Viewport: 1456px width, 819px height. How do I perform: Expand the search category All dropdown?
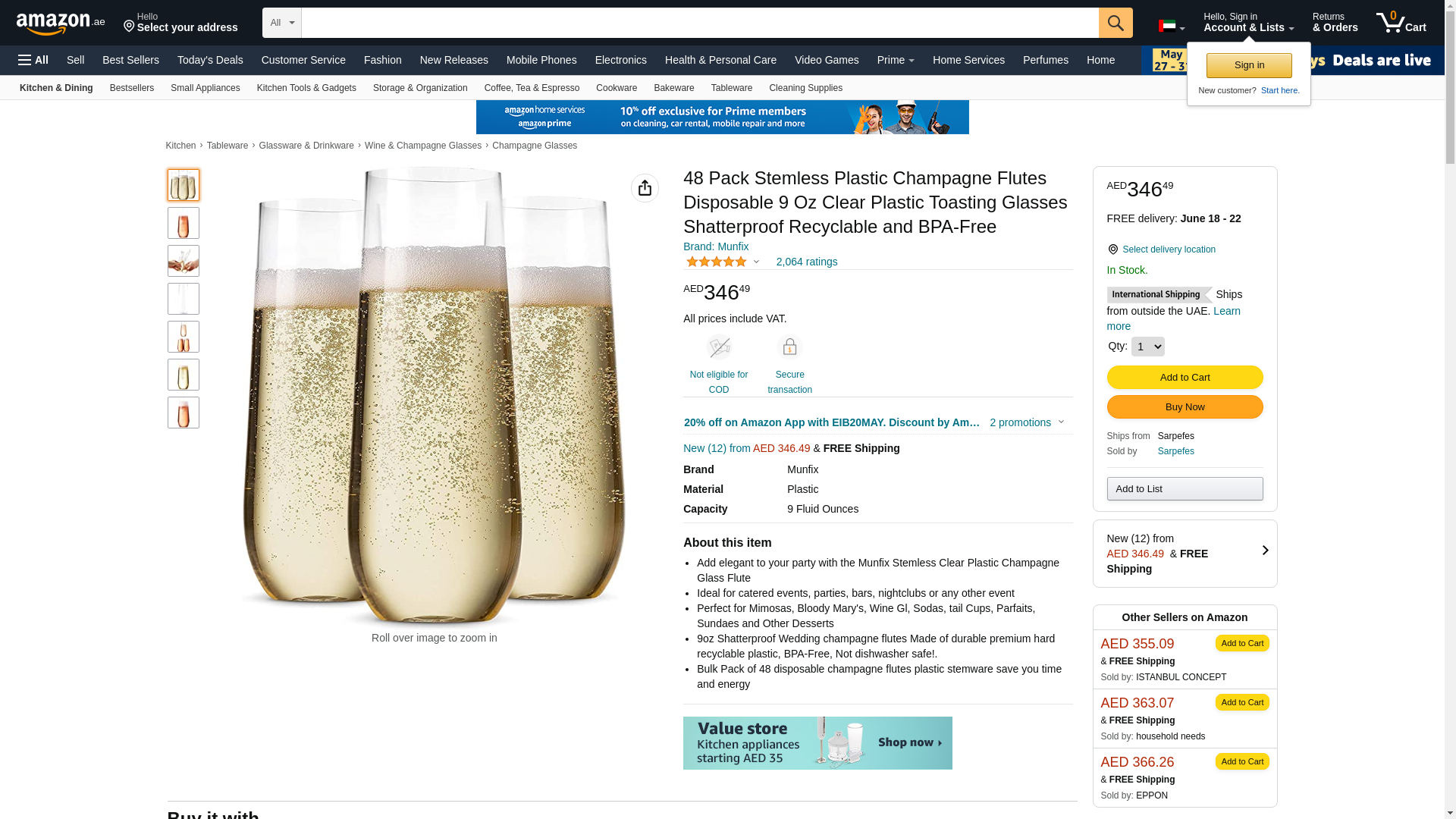(x=281, y=23)
